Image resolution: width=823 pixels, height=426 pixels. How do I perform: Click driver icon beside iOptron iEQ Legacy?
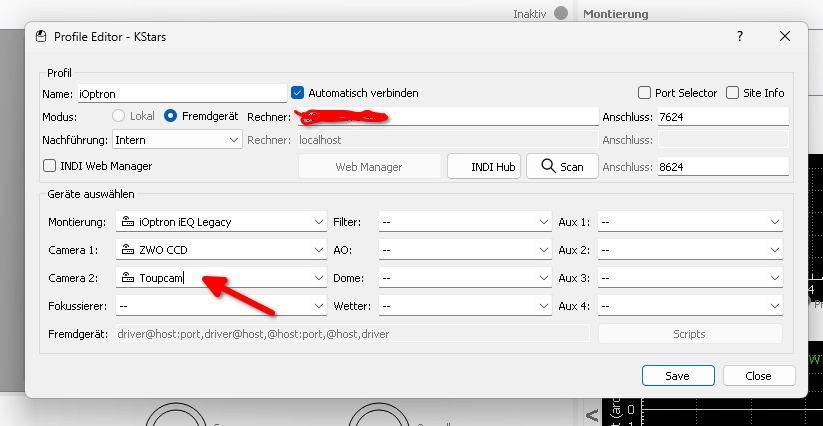point(128,222)
